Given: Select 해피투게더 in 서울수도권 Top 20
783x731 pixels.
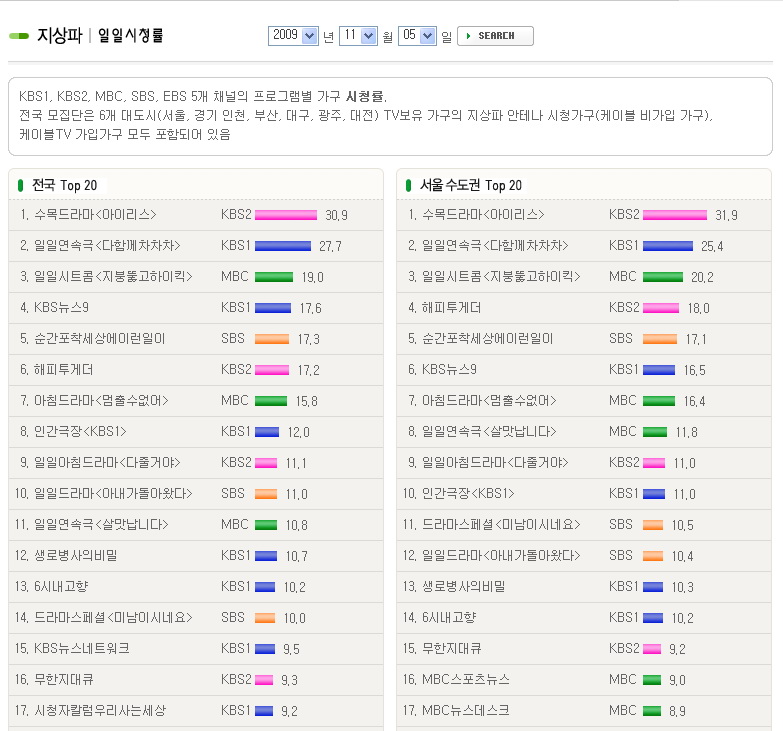Looking at the screenshot, I should coord(451,308).
